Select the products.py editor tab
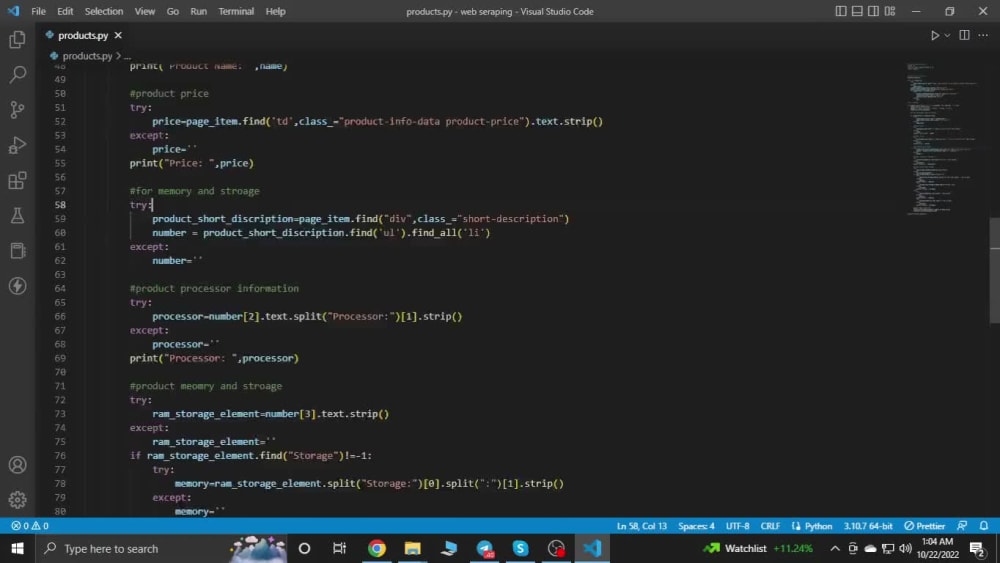 pyautogui.click(x=83, y=36)
